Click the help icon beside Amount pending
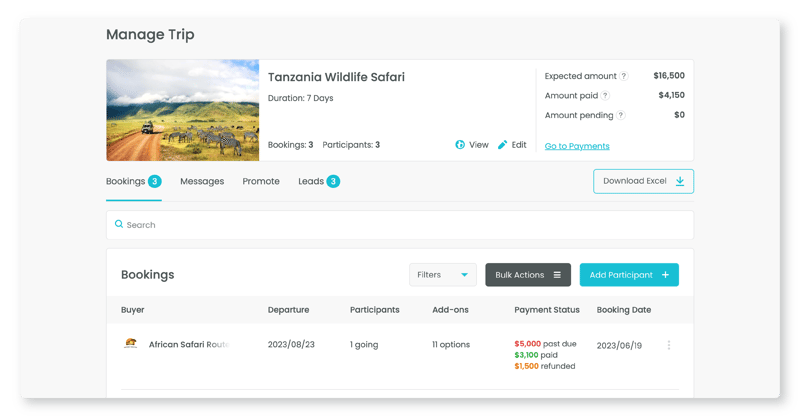The height and width of the screenshot is (417, 800). pos(621,116)
